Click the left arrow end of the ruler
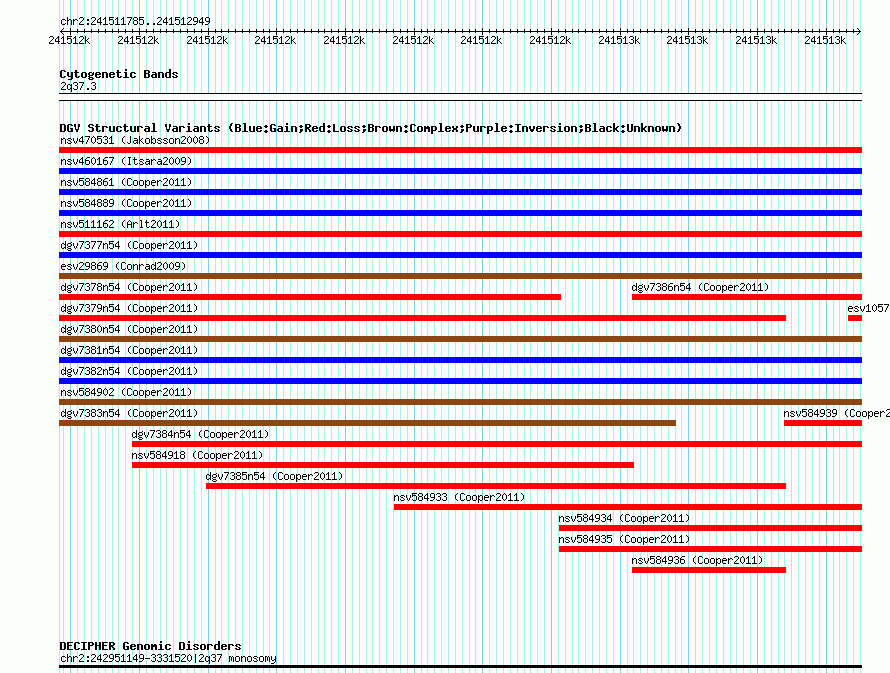The image size is (890, 673). click(62, 31)
